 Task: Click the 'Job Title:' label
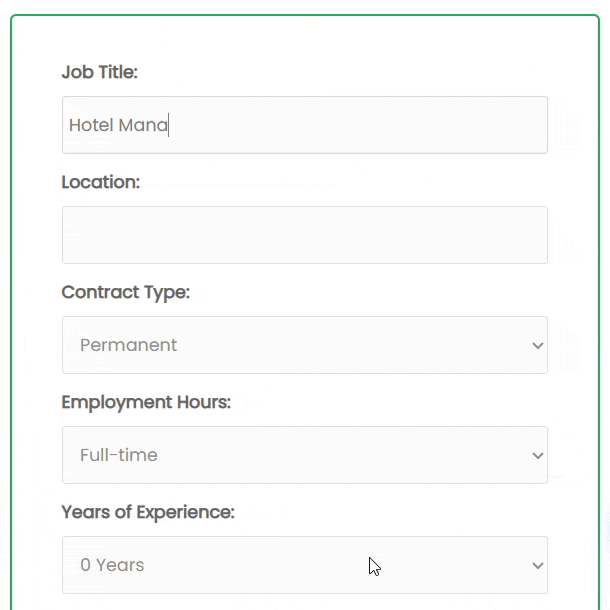point(99,72)
